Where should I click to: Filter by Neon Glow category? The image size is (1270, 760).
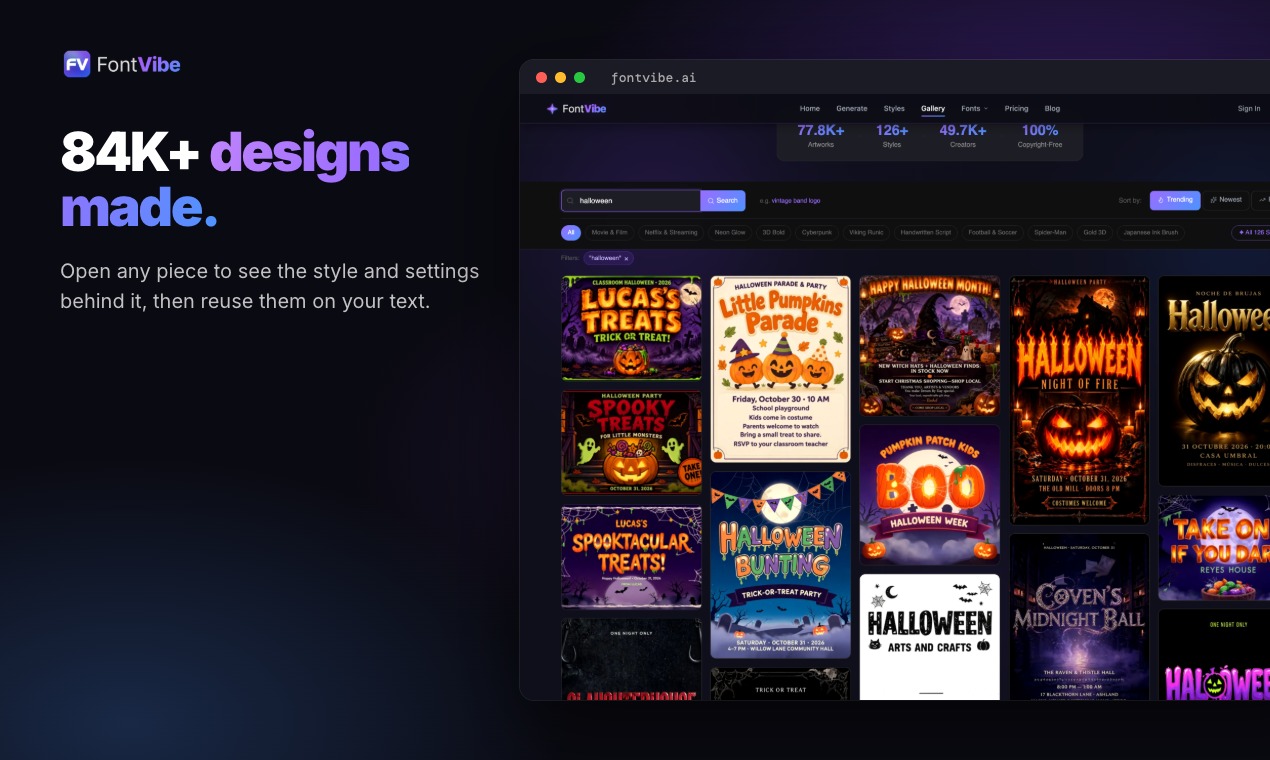coord(730,233)
